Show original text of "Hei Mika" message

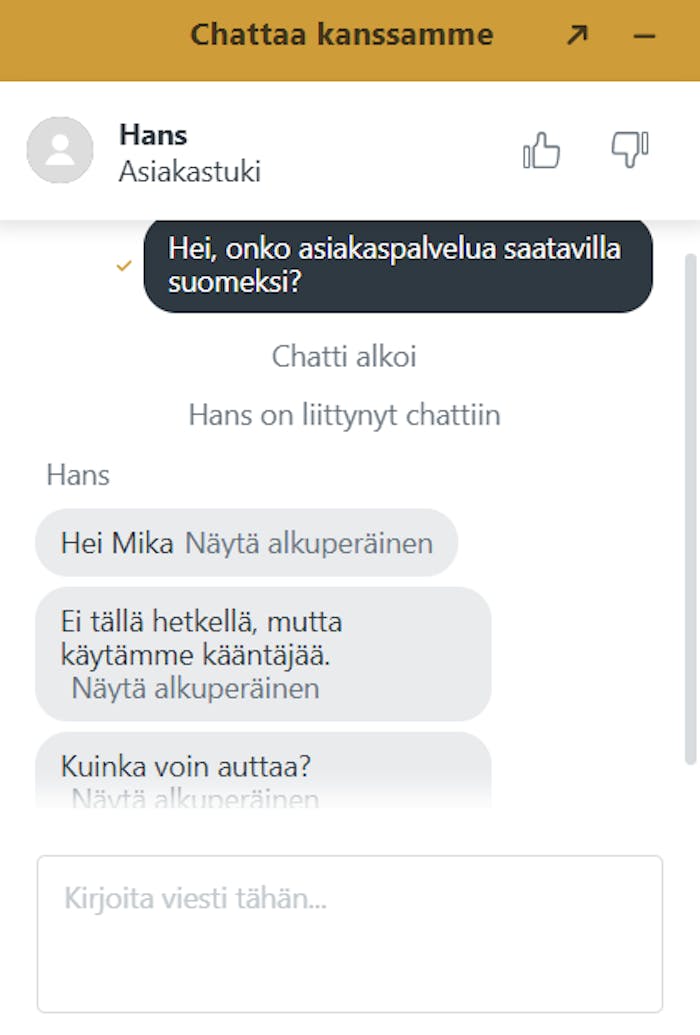[309, 543]
